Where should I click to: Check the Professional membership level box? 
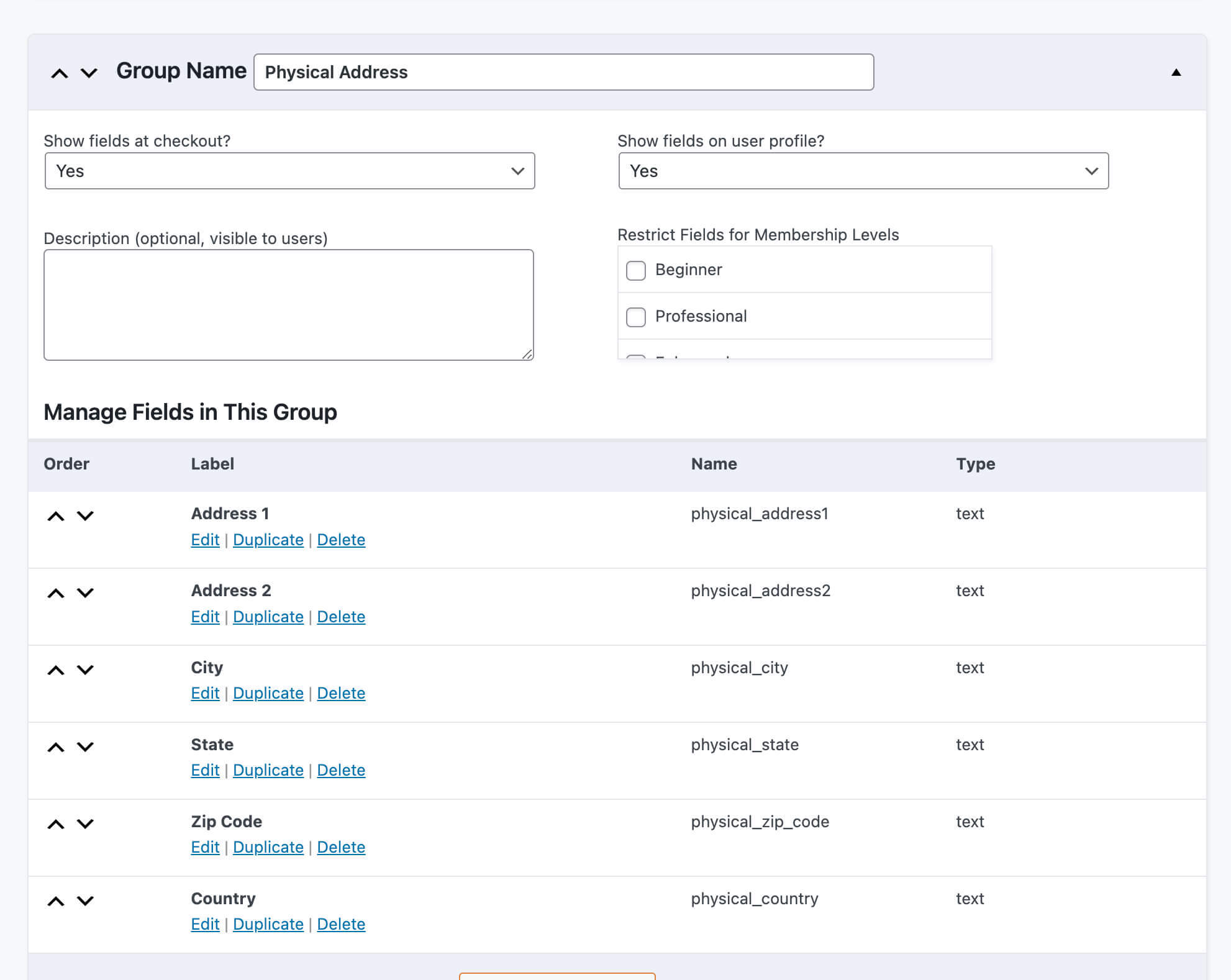[635, 317]
